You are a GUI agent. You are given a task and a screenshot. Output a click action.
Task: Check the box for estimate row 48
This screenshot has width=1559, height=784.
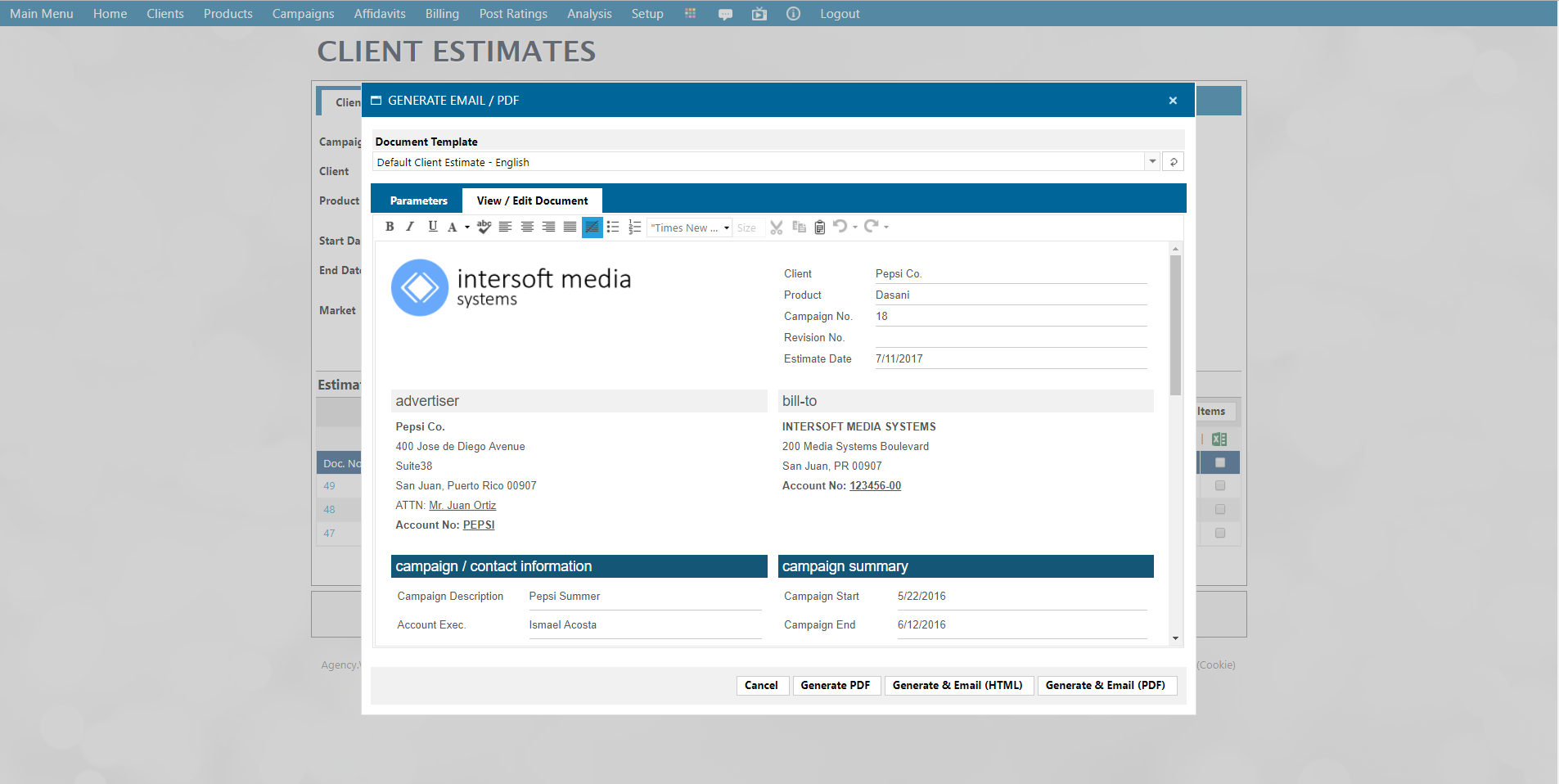pos(1219,510)
